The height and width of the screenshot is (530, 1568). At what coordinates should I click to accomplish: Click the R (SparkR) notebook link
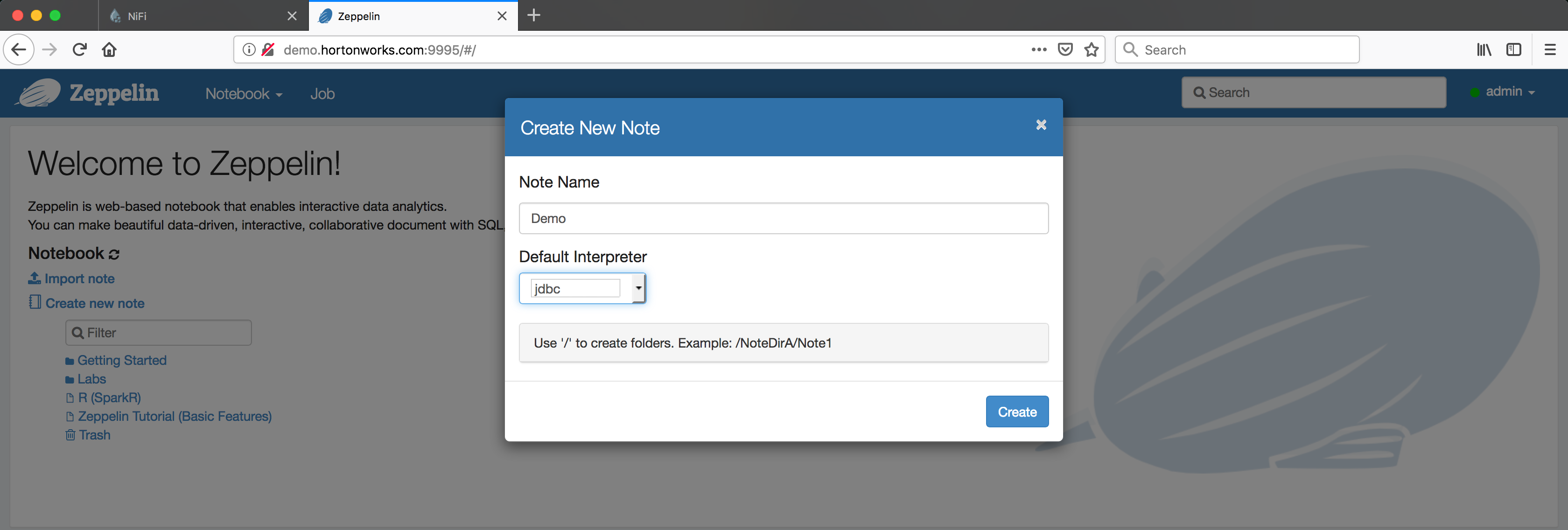pos(109,397)
